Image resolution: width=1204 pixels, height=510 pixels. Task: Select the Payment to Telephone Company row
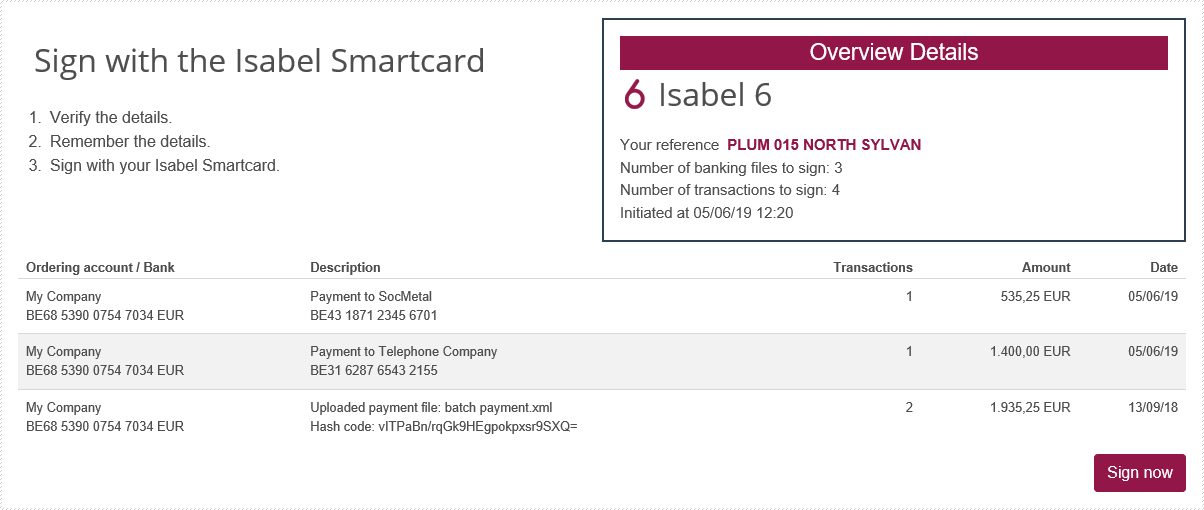tap(602, 361)
